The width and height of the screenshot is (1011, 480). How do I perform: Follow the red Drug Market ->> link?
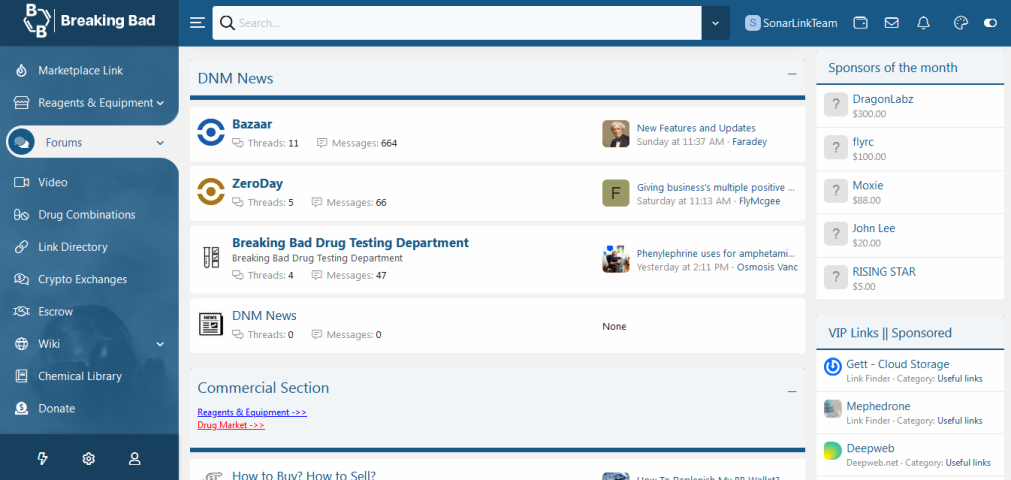click(x=231, y=425)
